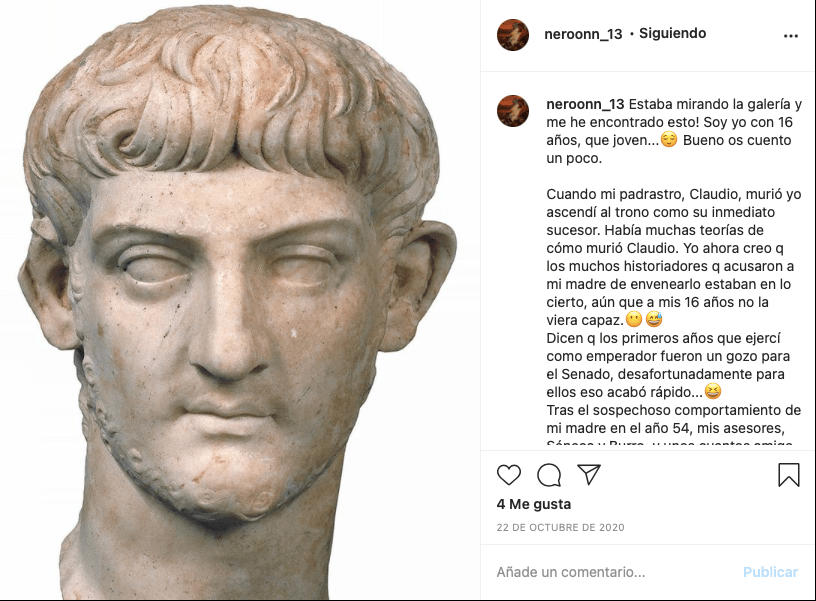Share the post using the paper plane icon
The image size is (816, 601).
(589, 475)
